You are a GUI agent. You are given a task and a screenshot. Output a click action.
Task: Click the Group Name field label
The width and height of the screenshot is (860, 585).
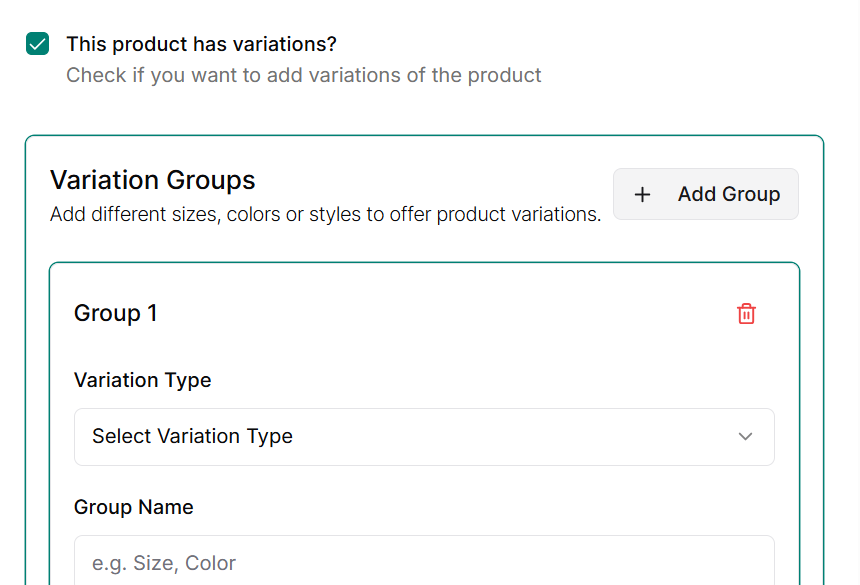(x=134, y=507)
